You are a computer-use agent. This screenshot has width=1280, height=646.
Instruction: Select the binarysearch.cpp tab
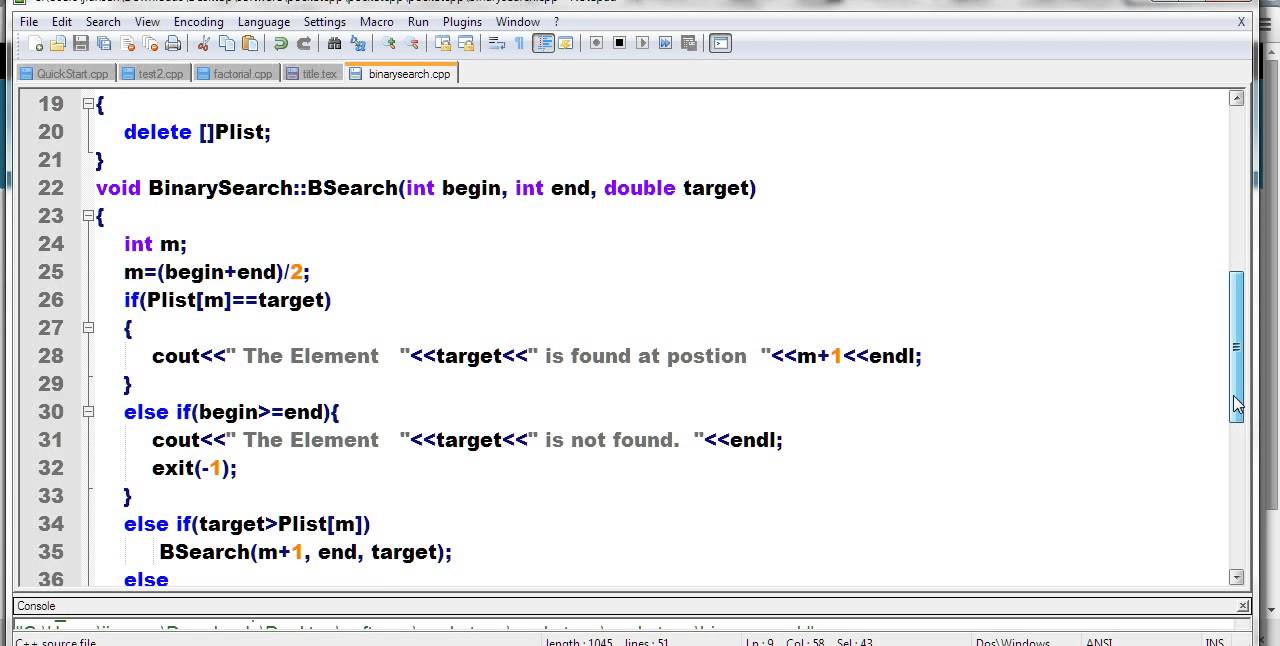pyautogui.click(x=401, y=73)
